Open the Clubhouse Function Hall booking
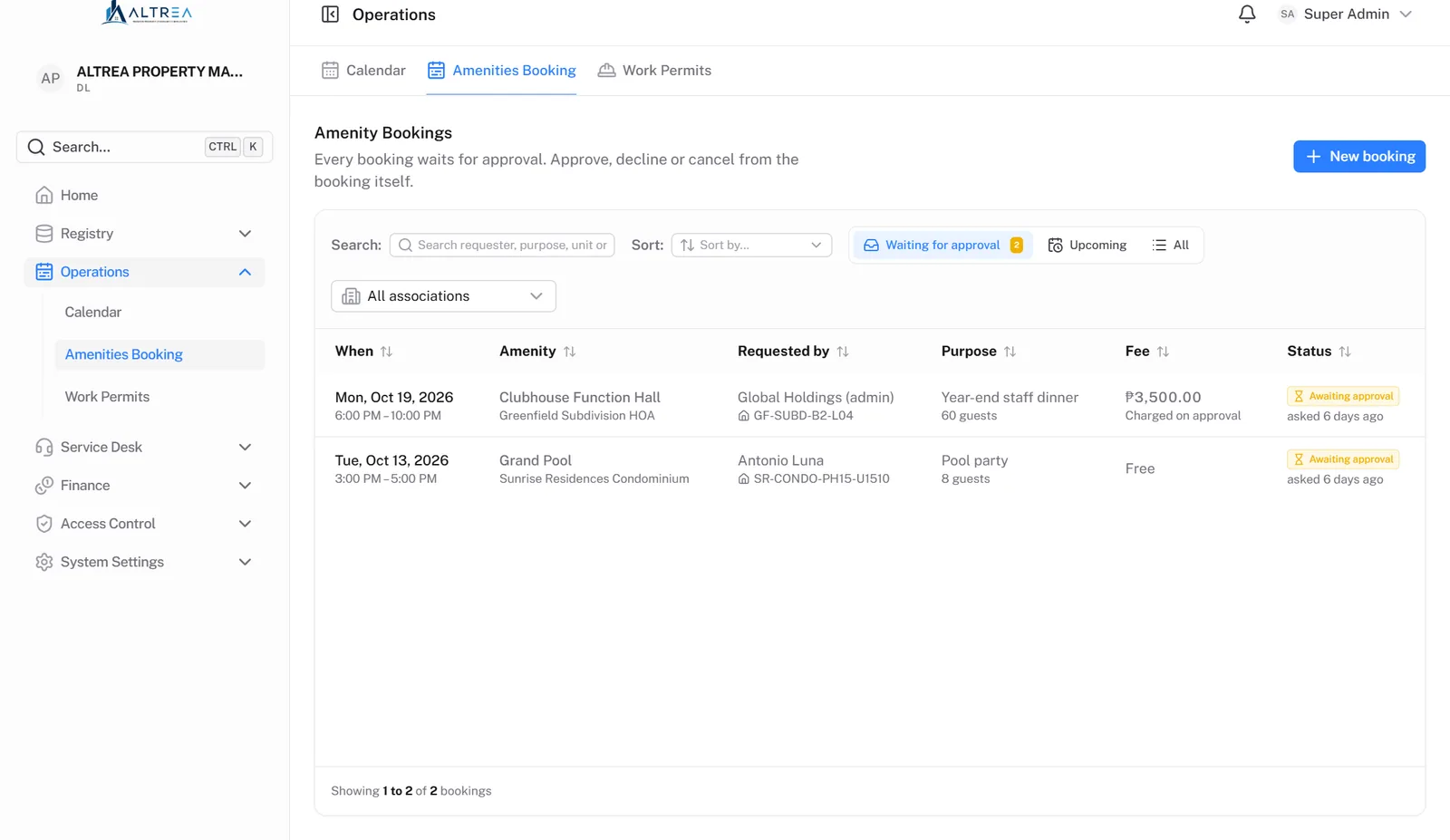 pyautogui.click(x=869, y=406)
